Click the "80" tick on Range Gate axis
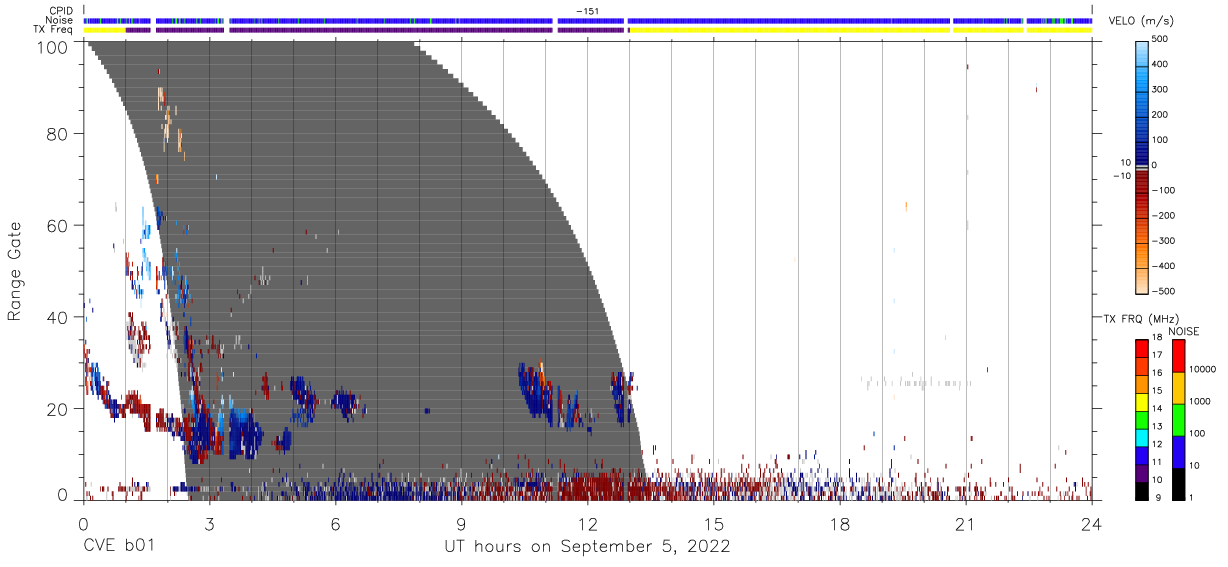This screenshot has height=567, width=1228. (56, 133)
